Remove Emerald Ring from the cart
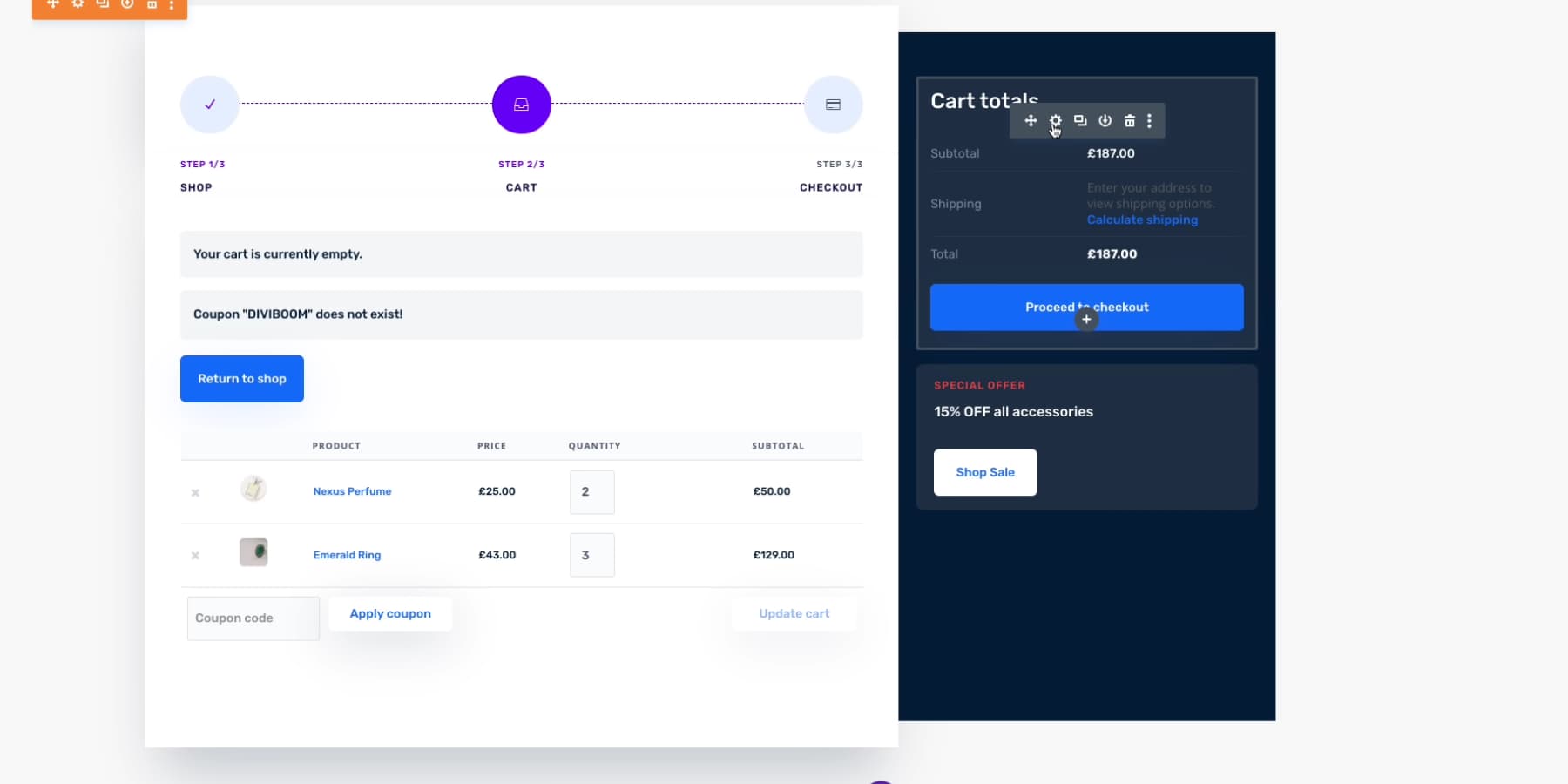This screenshot has width=1568, height=784. coord(195,556)
